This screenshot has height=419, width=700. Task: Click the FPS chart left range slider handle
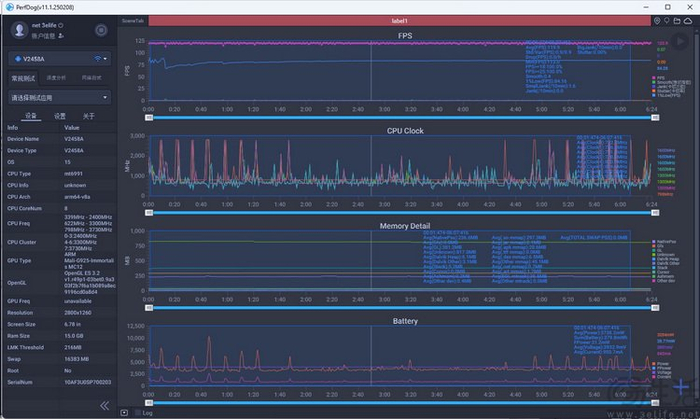[148, 117]
